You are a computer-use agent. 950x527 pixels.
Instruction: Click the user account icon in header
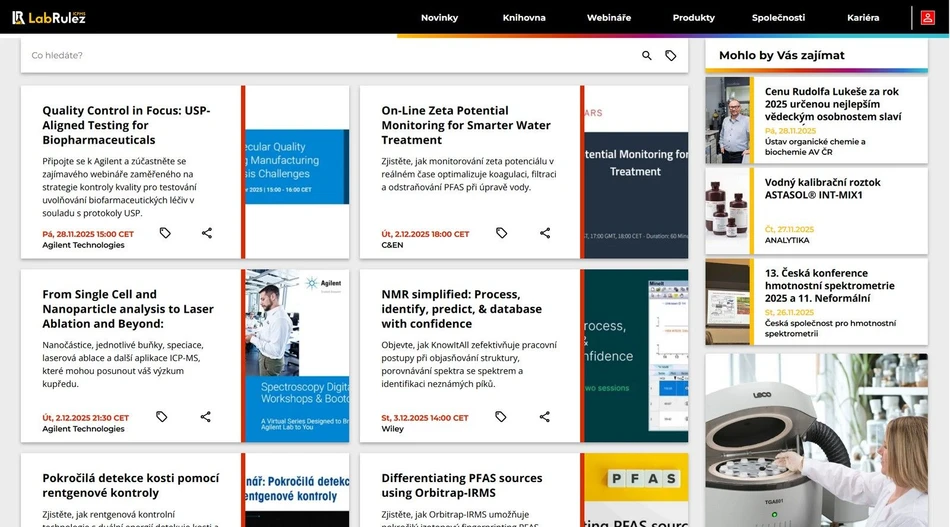click(927, 17)
